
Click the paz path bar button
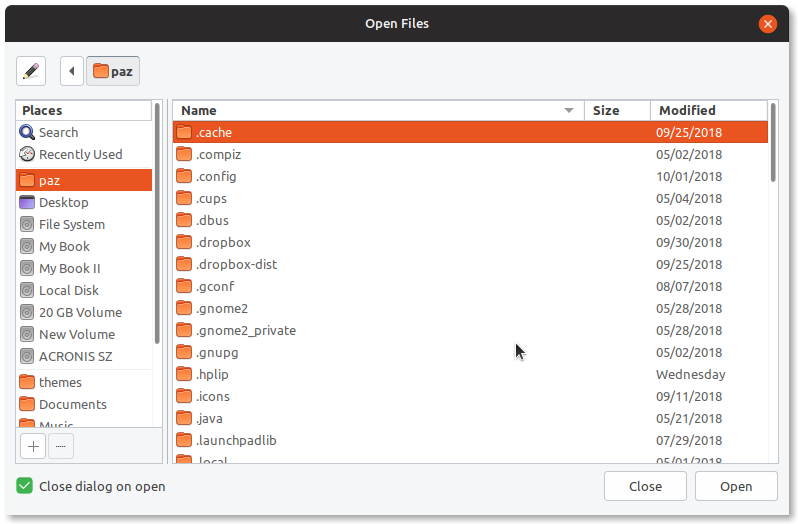click(x=113, y=71)
